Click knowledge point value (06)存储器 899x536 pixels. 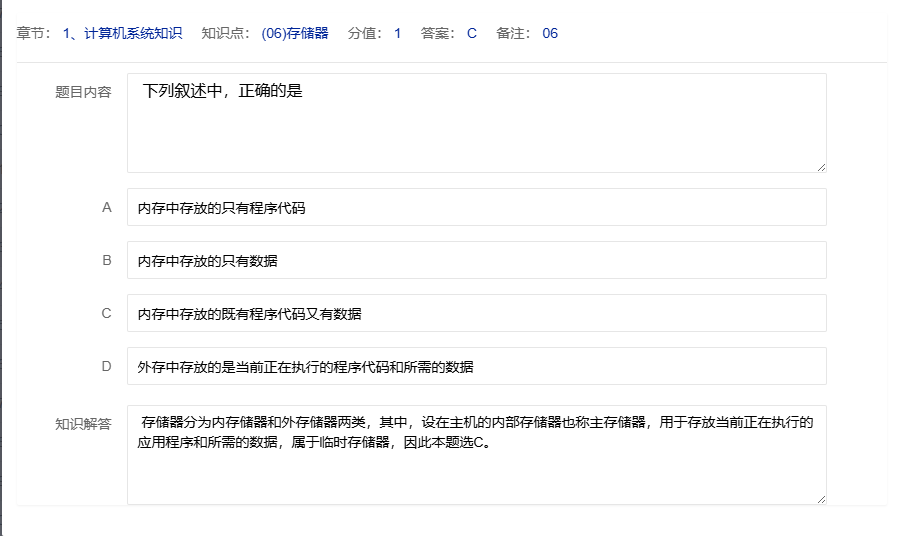(294, 33)
